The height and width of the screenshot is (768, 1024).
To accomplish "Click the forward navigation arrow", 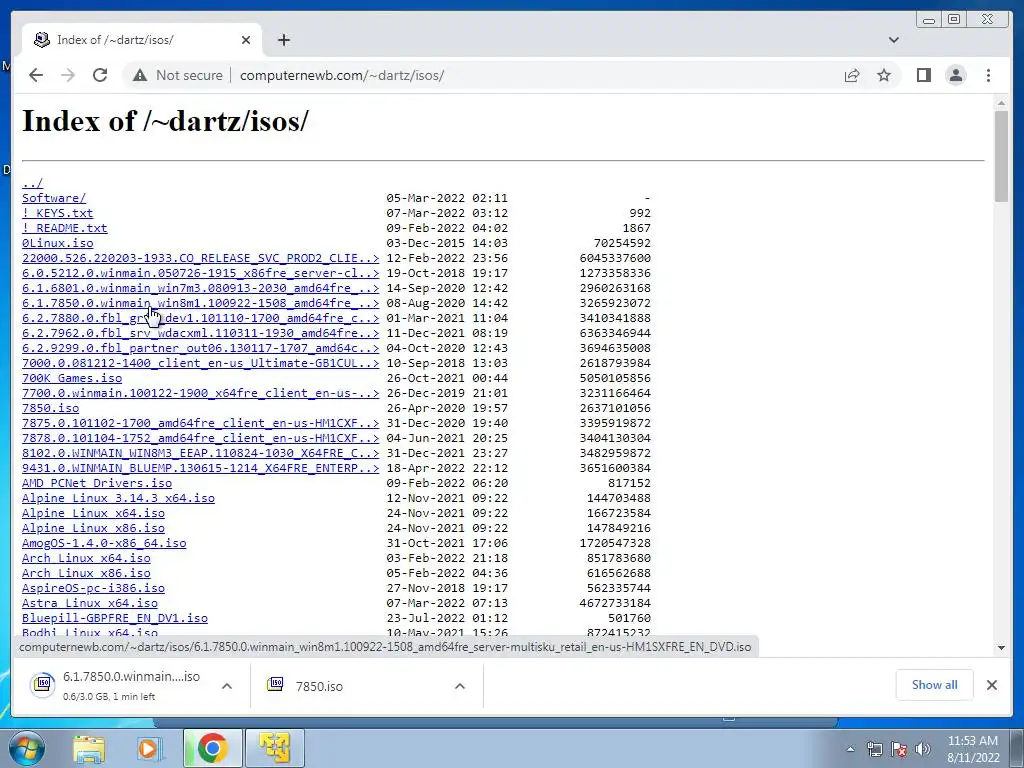I will click(68, 75).
